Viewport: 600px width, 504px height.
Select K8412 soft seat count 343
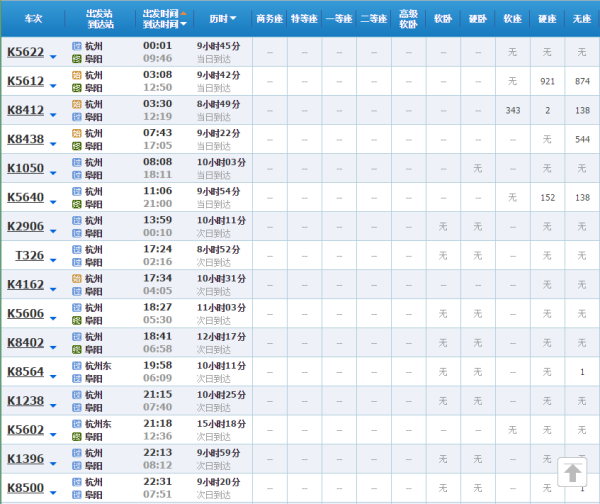click(513, 110)
